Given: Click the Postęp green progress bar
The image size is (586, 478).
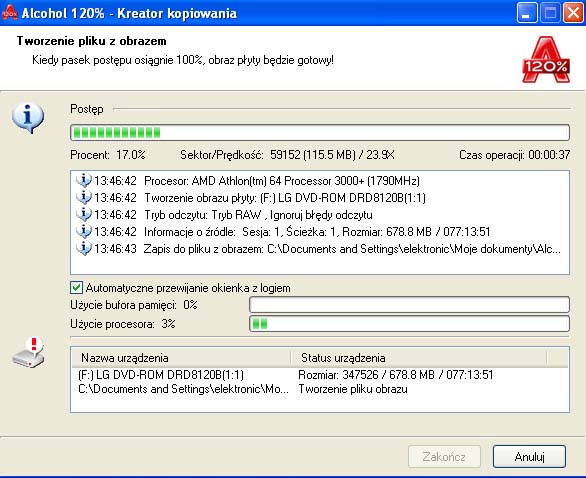Looking at the screenshot, I should pyautogui.click(x=320, y=133).
